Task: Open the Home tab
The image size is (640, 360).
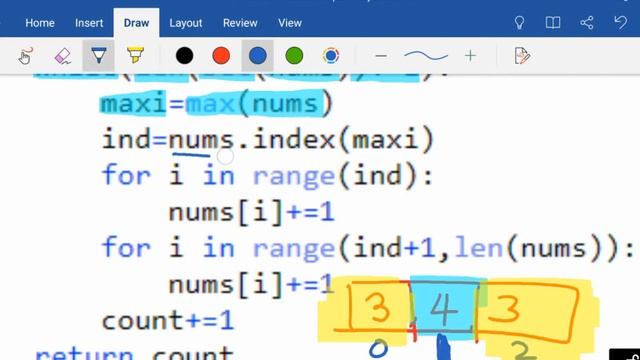Action: point(40,23)
